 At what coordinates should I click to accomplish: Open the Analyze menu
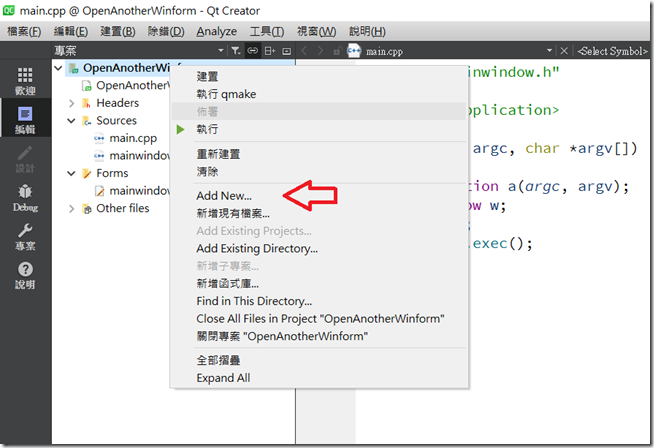[217, 31]
